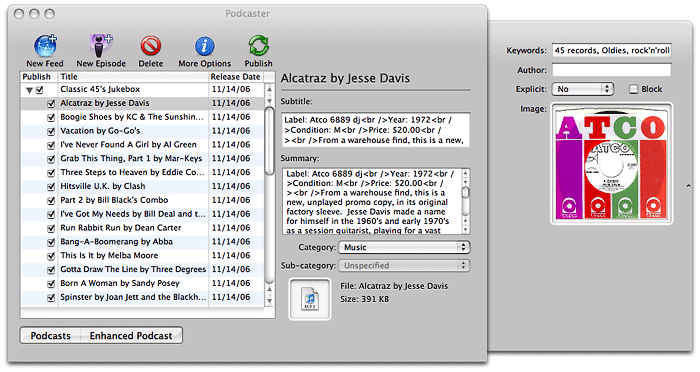Select I've Never Found A Girl by Al Green
700x372 pixels.
coord(142,145)
